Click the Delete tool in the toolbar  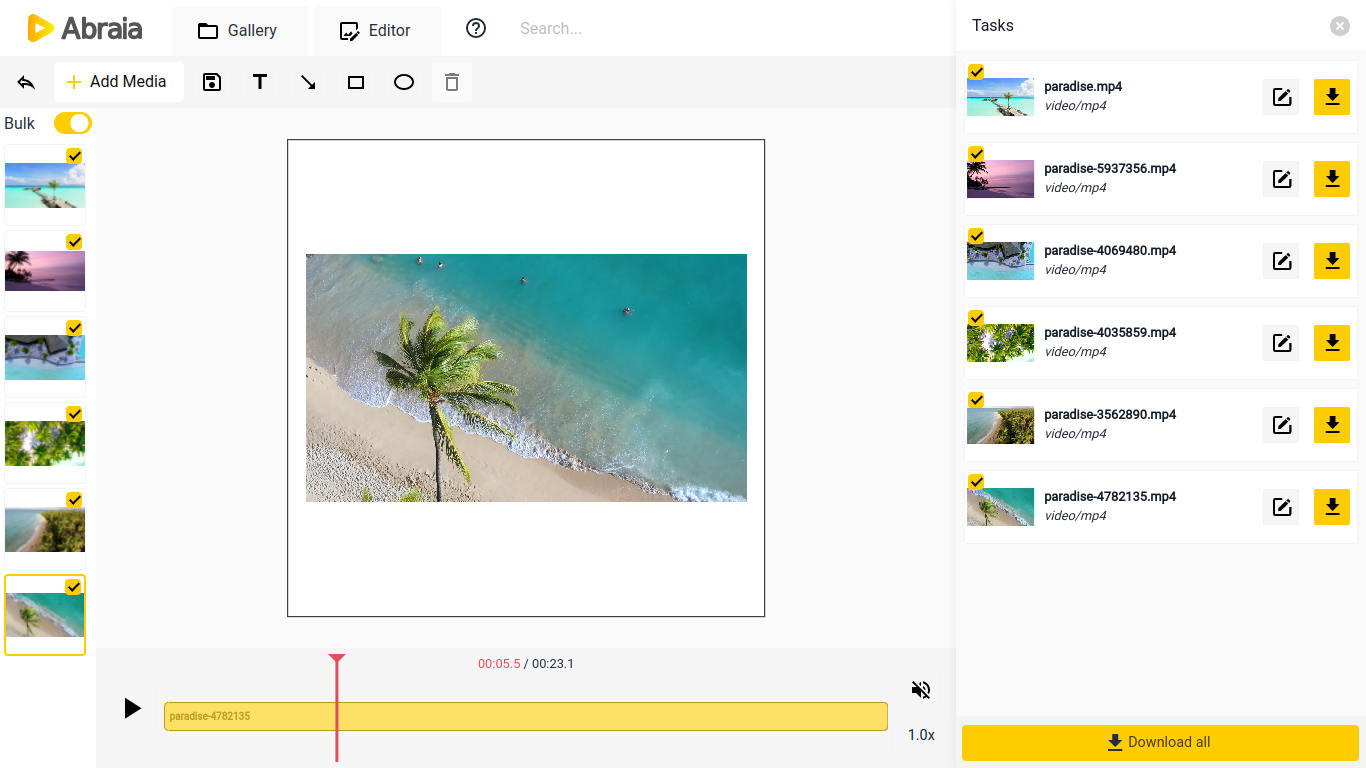(x=451, y=82)
